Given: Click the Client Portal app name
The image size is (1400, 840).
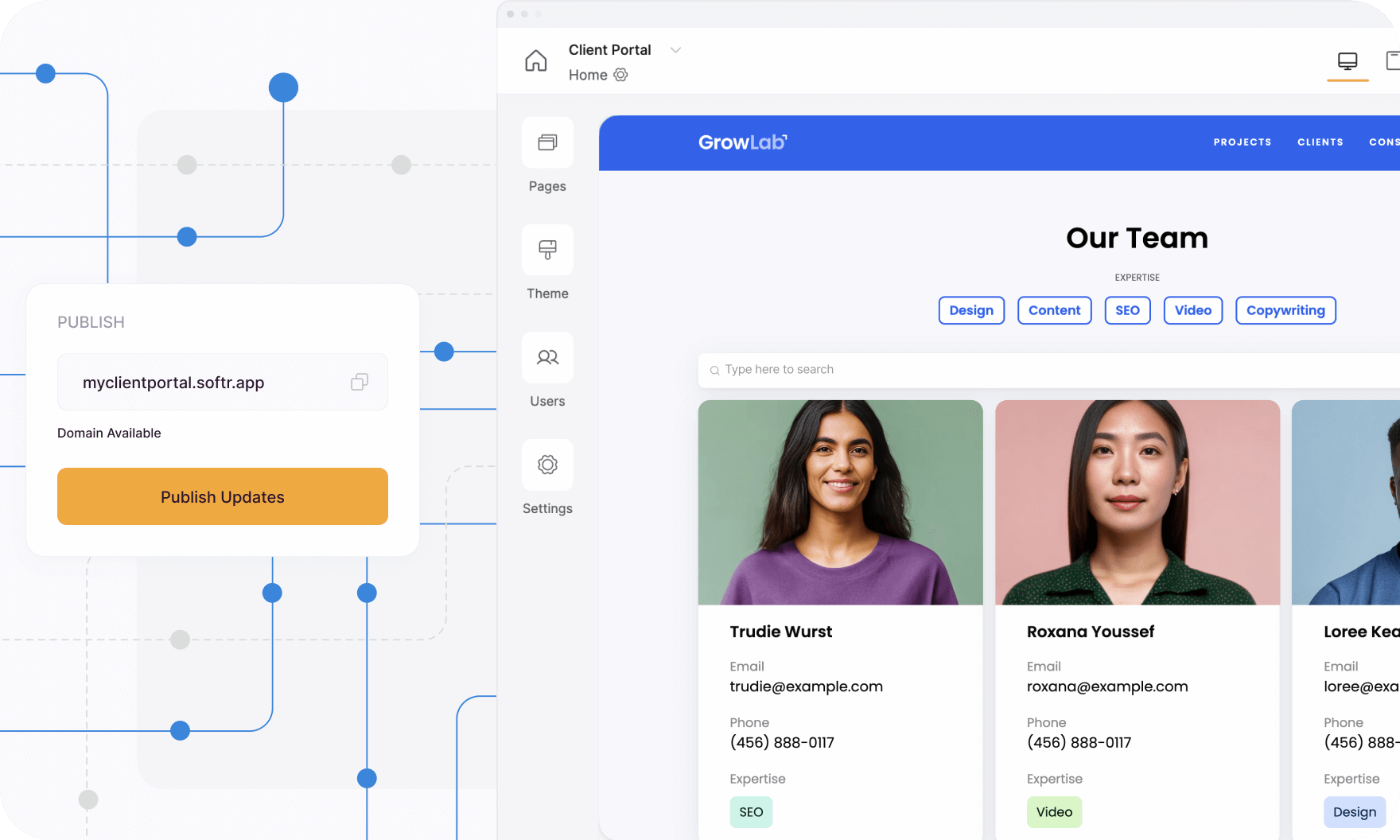Looking at the screenshot, I should 609,50.
